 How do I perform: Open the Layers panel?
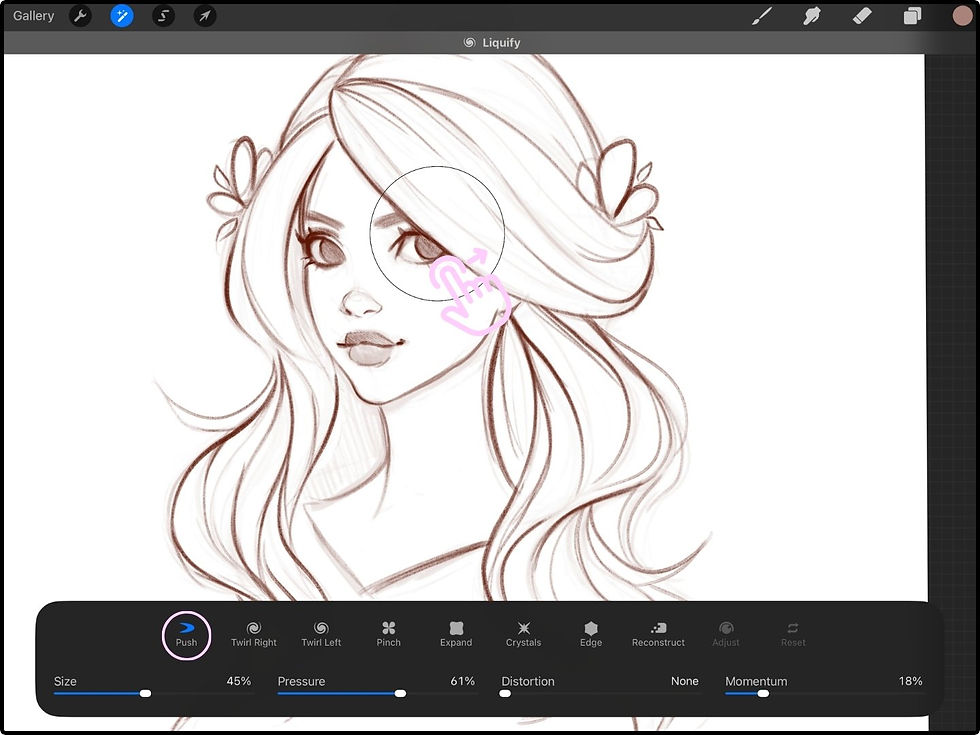coord(912,16)
